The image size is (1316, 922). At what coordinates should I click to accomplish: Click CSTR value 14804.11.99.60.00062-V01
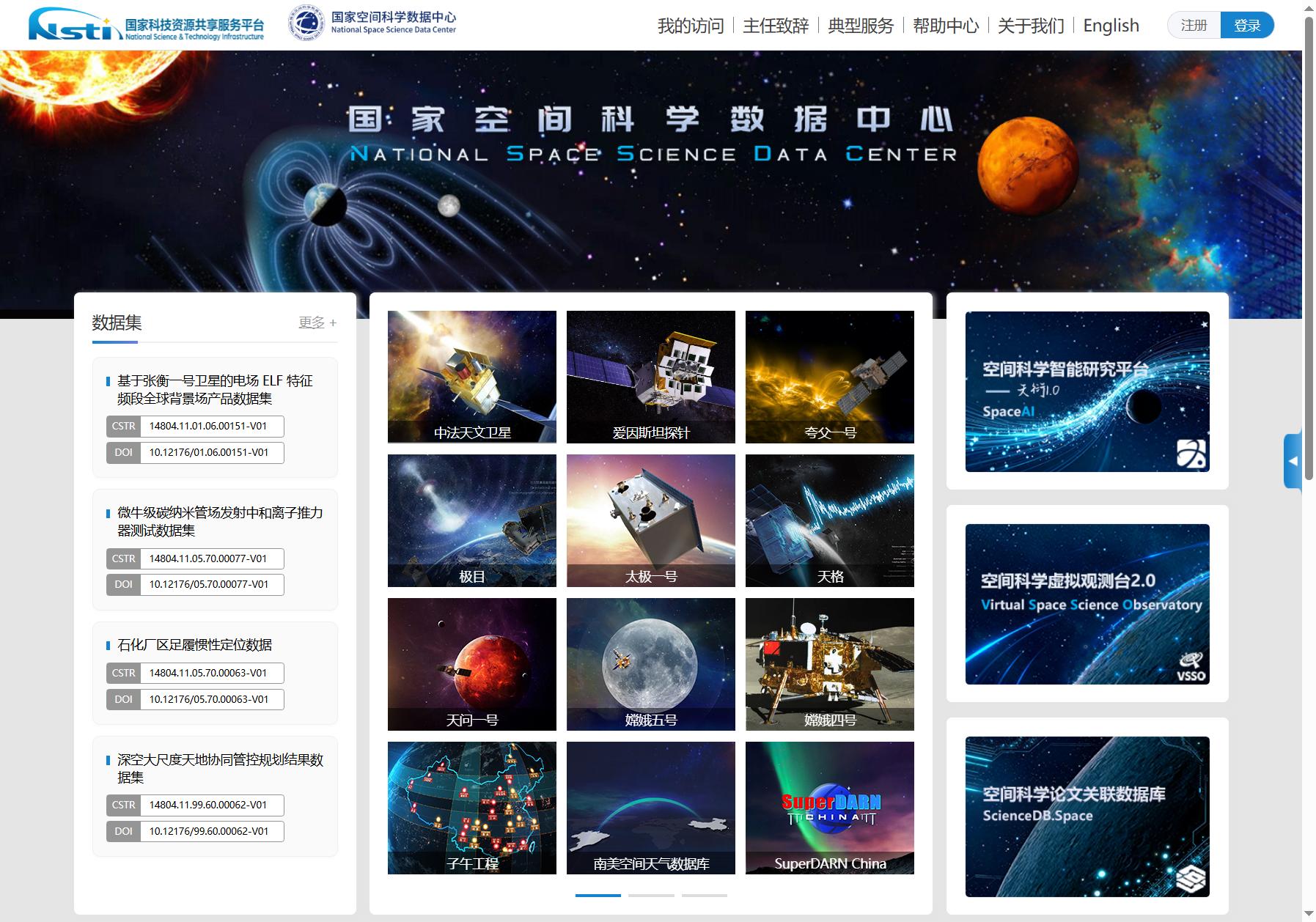211,805
